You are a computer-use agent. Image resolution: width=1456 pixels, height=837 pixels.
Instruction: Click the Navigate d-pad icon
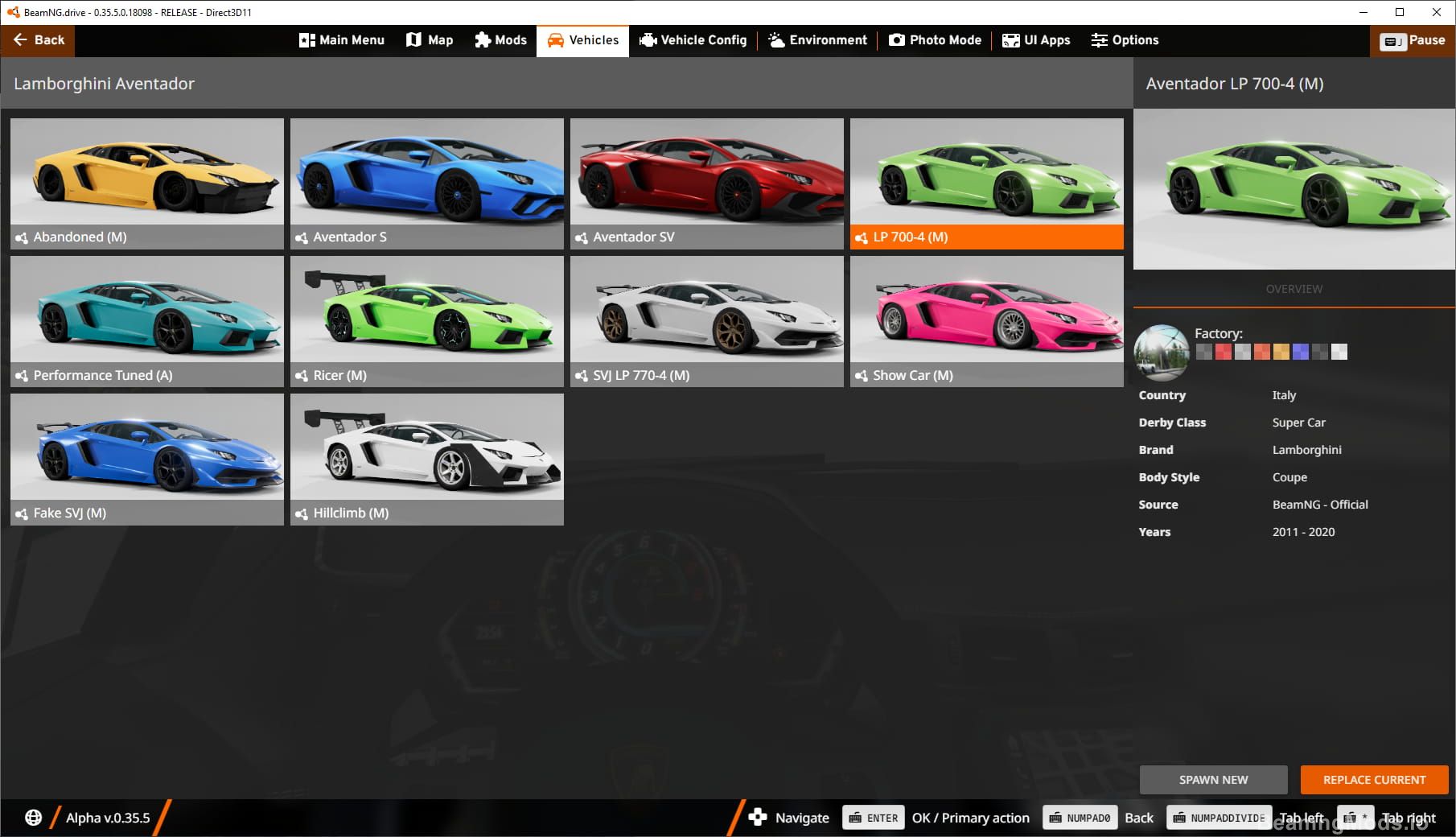[x=757, y=818]
